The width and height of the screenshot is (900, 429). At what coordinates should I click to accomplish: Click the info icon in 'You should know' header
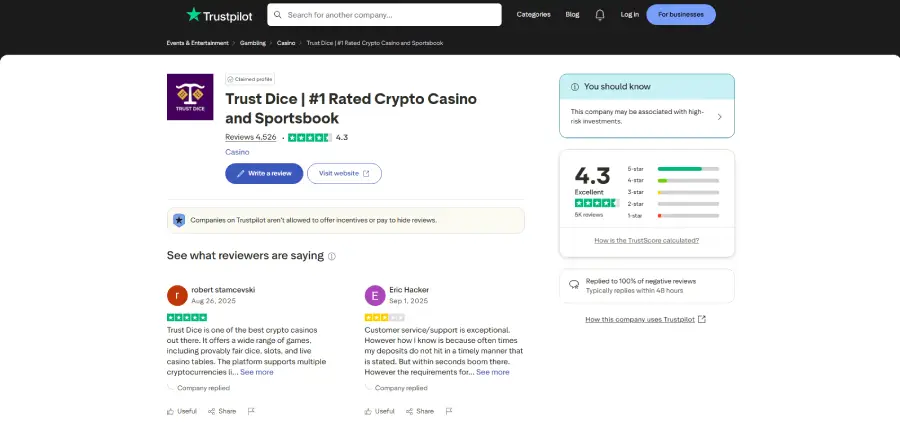[x=575, y=87]
